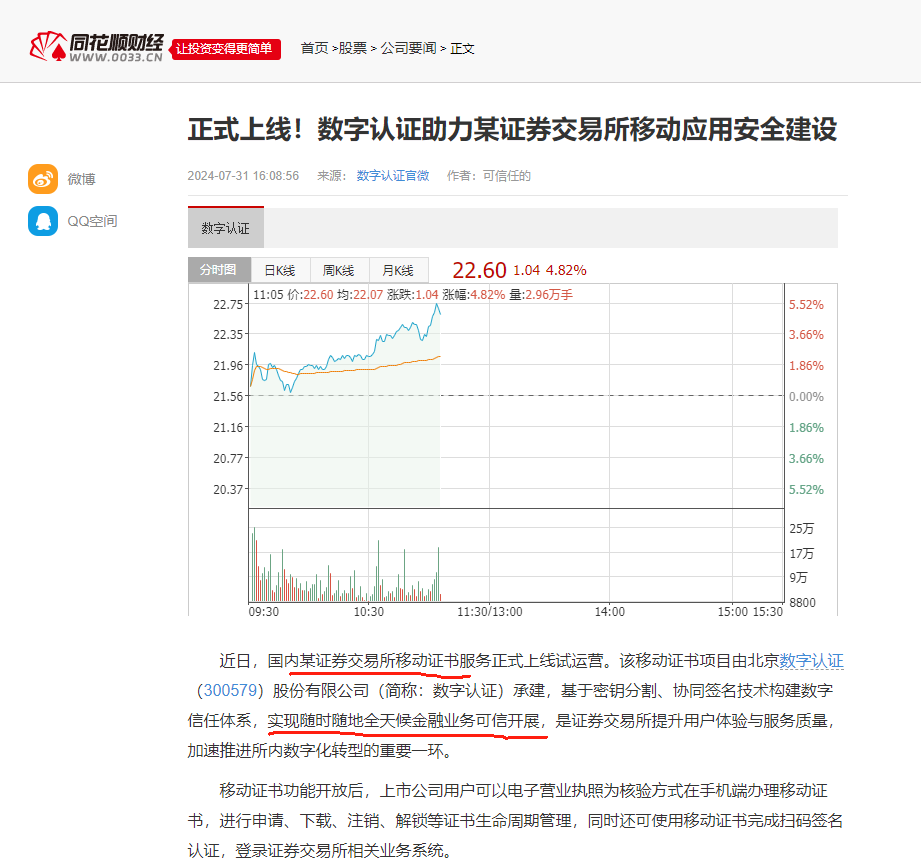Switch to 分时图 chart tab
The image size is (921, 862).
pyautogui.click(x=219, y=270)
